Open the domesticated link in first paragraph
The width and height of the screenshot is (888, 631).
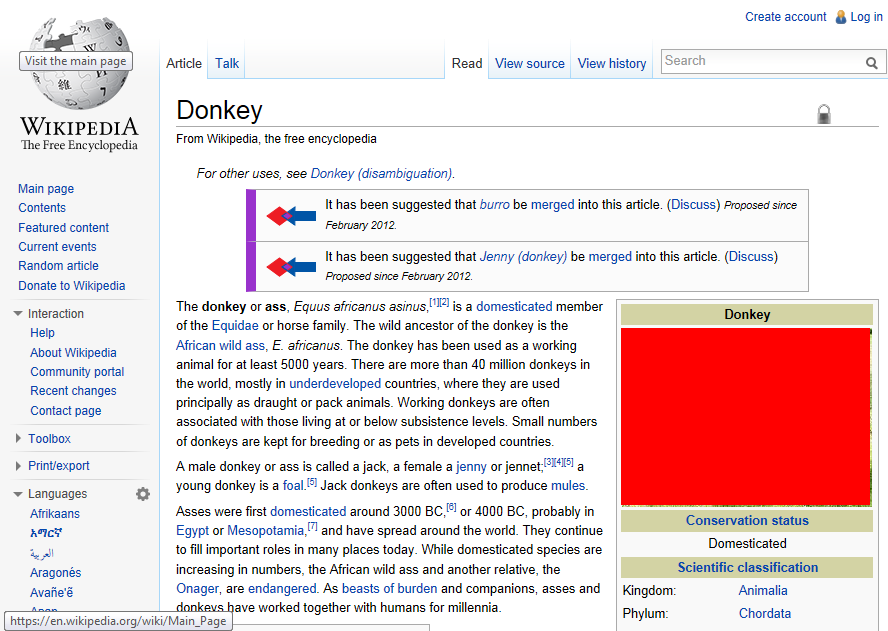[514, 306]
